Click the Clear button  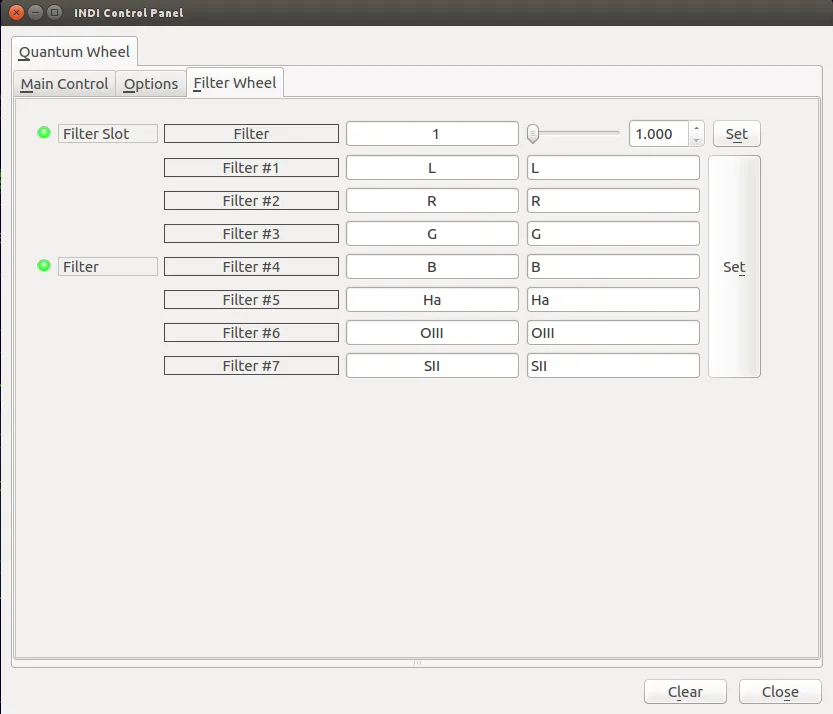tap(685, 692)
